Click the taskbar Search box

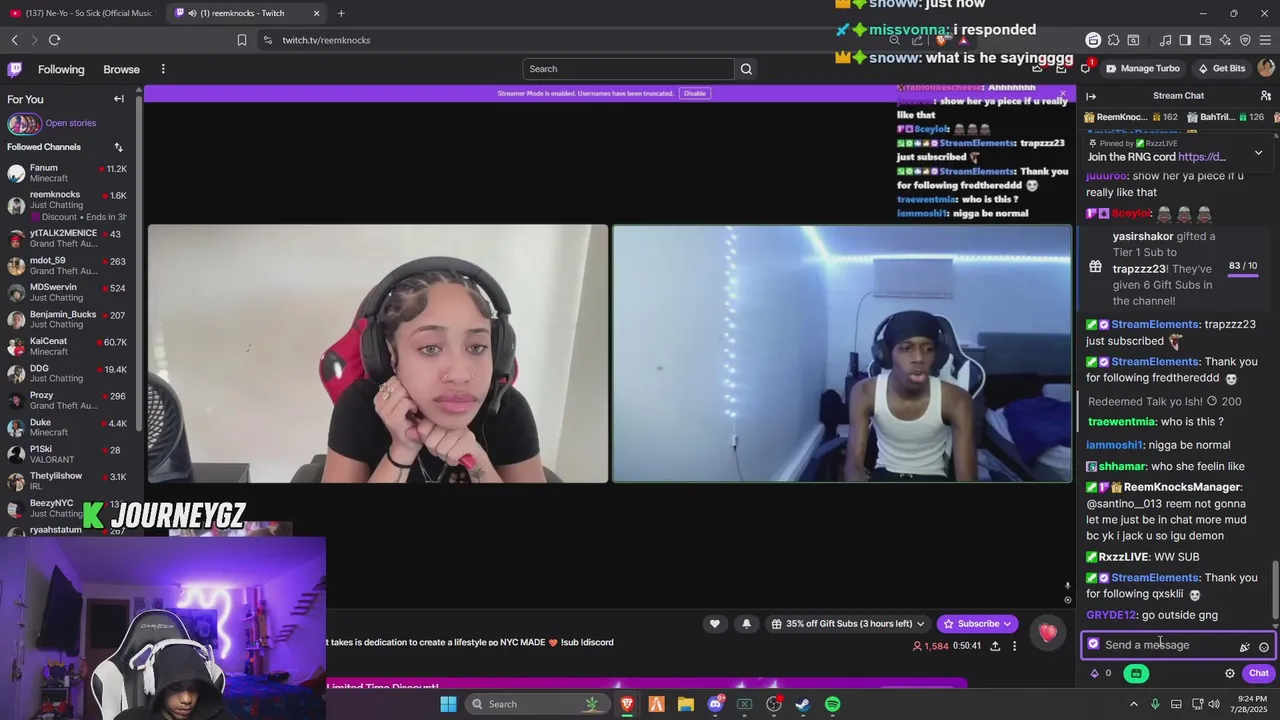[537, 704]
